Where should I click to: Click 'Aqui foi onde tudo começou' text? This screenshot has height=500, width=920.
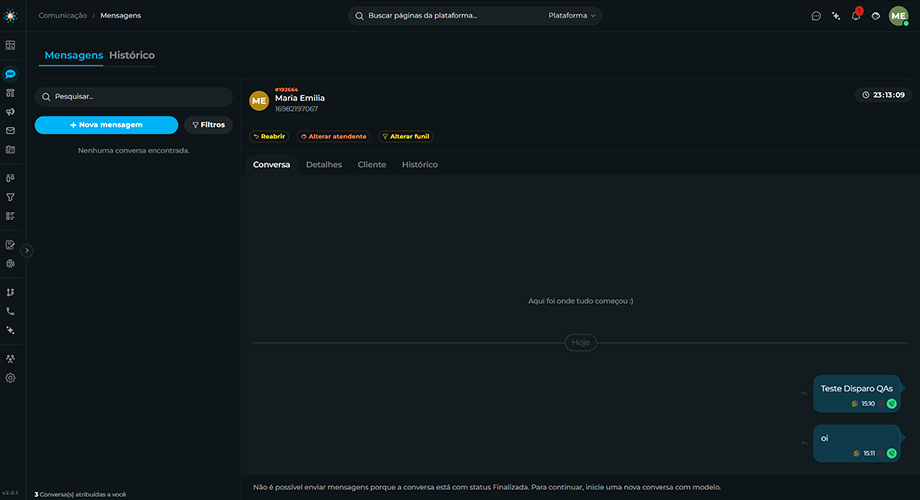[581, 301]
